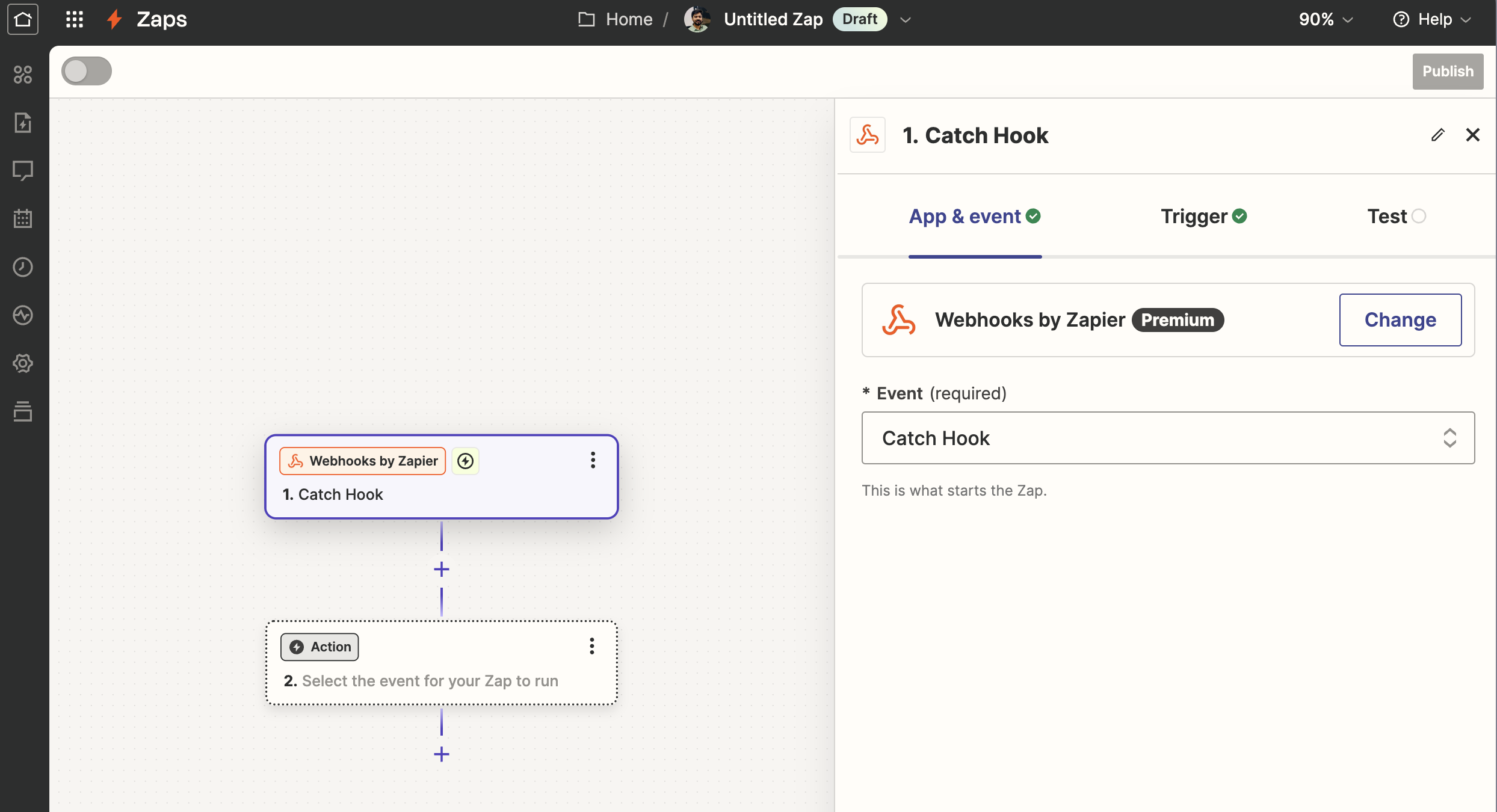Open the comments sidebar icon
The width and height of the screenshot is (1497, 812).
tap(23, 171)
